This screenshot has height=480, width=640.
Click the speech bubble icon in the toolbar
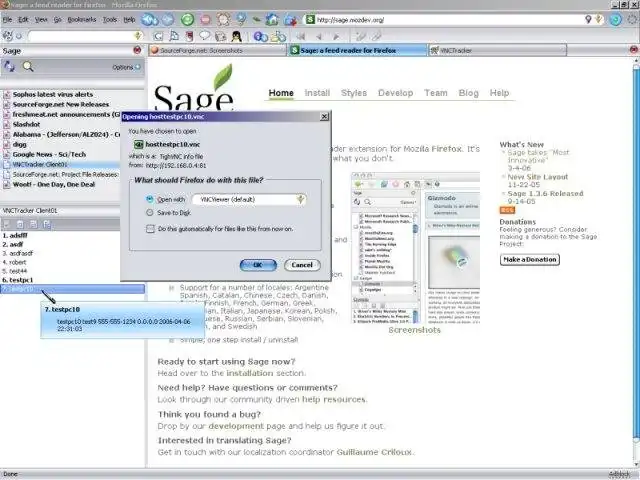pyautogui.click(x=204, y=36)
